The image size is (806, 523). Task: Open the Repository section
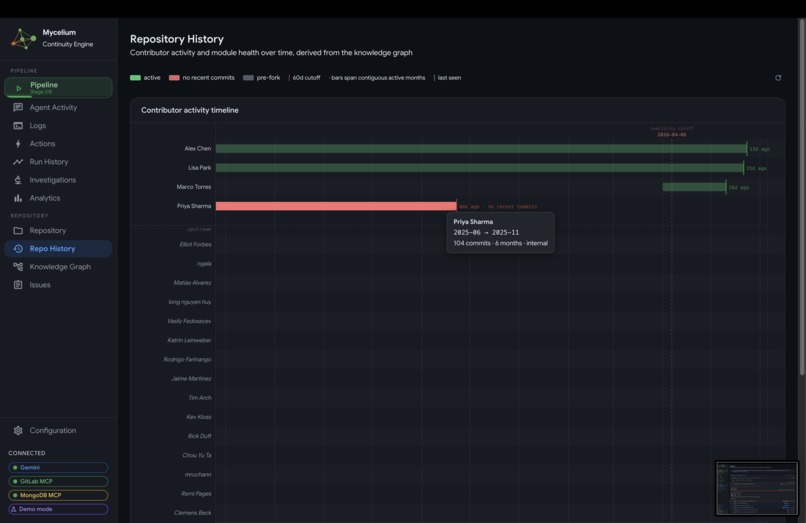pyautogui.click(x=58, y=230)
